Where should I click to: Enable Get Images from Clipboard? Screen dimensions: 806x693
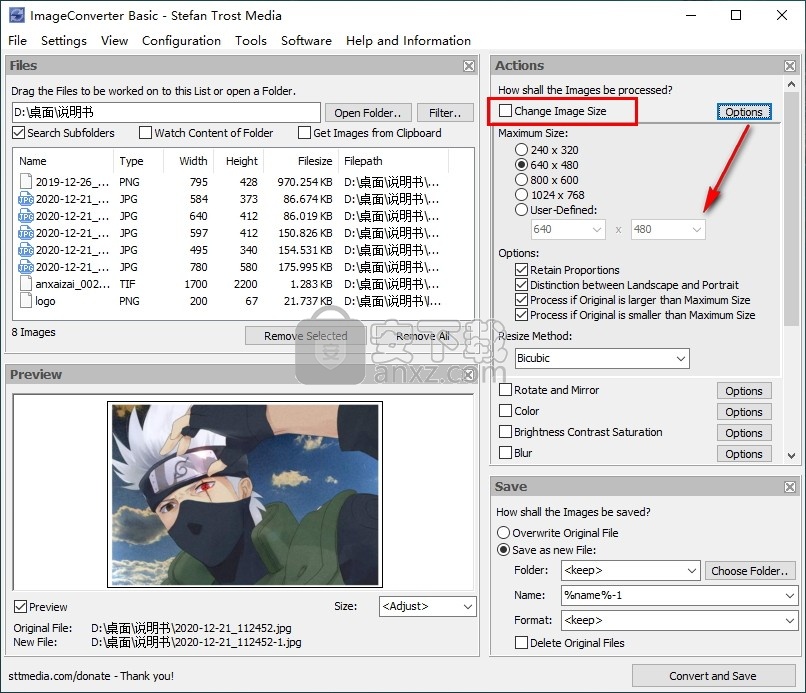click(304, 133)
